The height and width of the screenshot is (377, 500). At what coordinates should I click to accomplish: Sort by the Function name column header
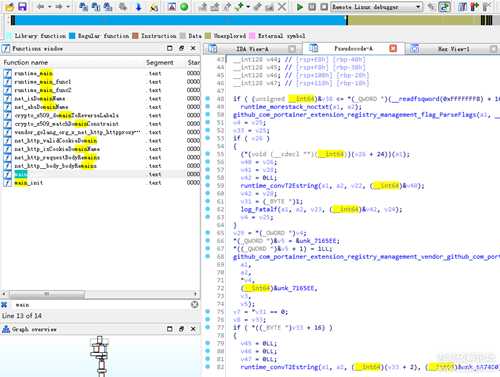[x=72, y=62]
